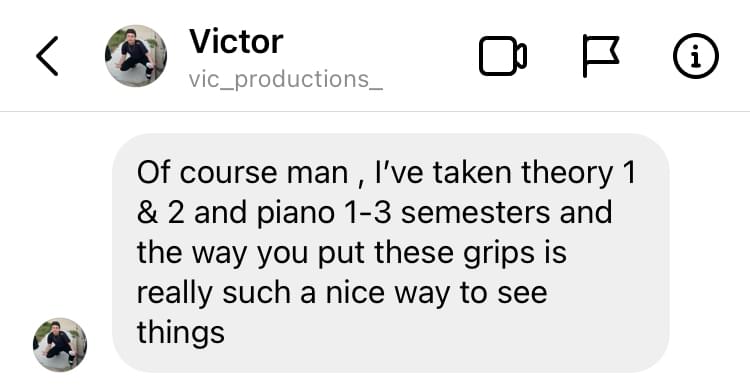Start a video call with Victor

click(503, 56)
